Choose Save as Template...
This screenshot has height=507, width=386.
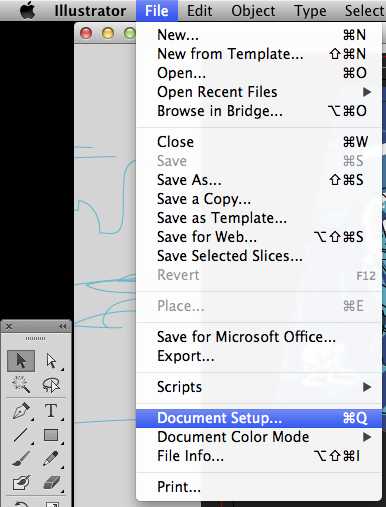pos(259,218)
